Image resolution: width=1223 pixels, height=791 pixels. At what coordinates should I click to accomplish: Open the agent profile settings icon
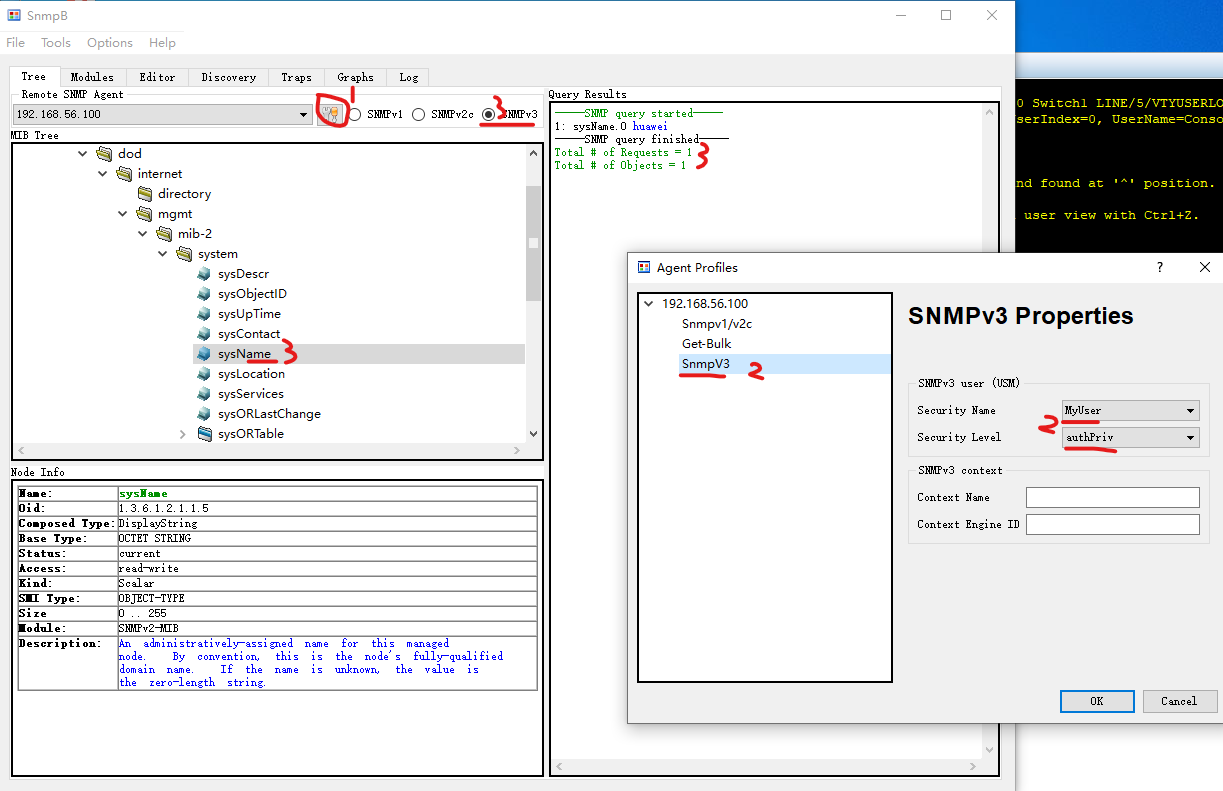point(330,113)
